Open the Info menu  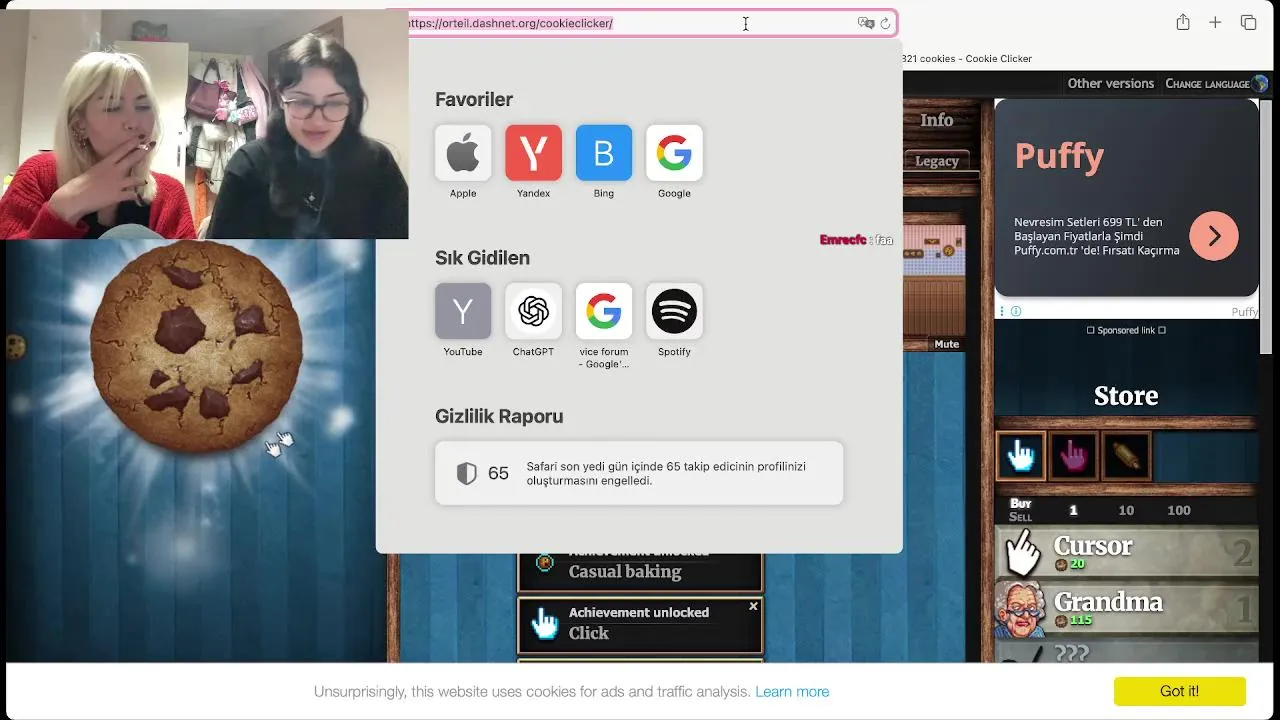937,120
